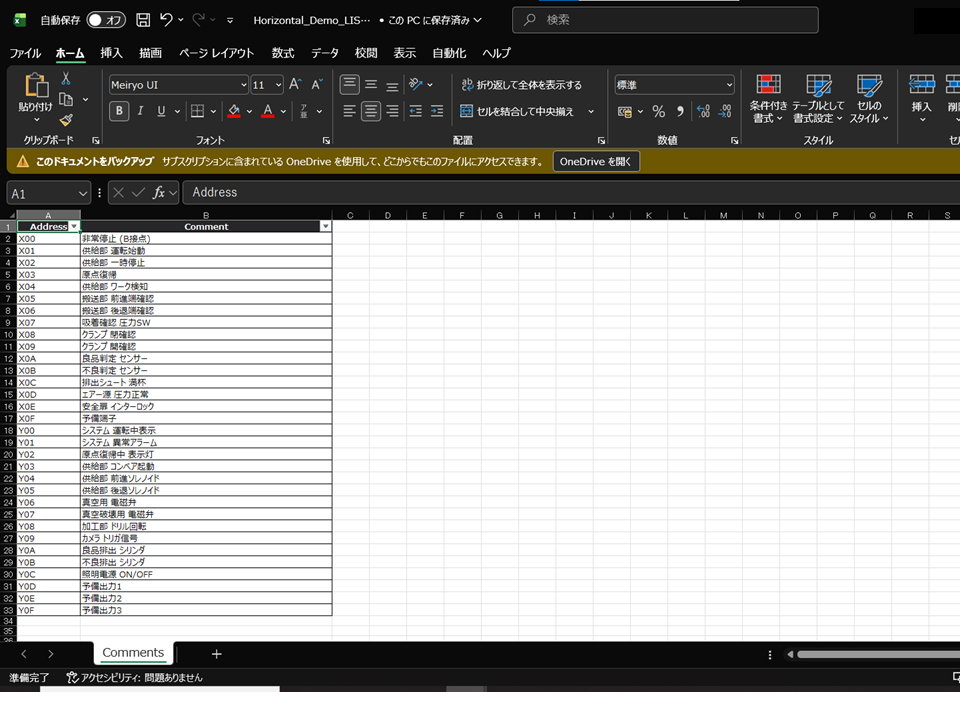Click the Undo arrow icon

click(167, 20)
